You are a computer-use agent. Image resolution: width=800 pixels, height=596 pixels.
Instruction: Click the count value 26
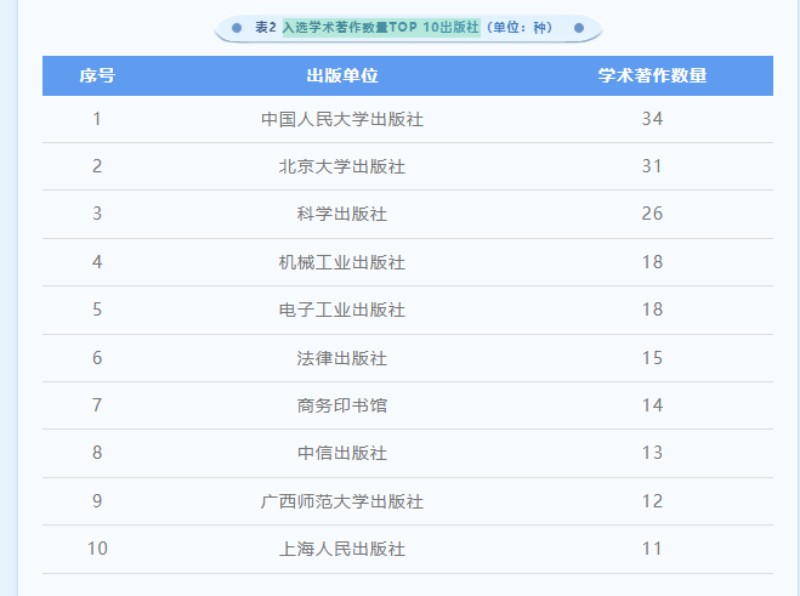pyautogui.click(x=652, y=213)
